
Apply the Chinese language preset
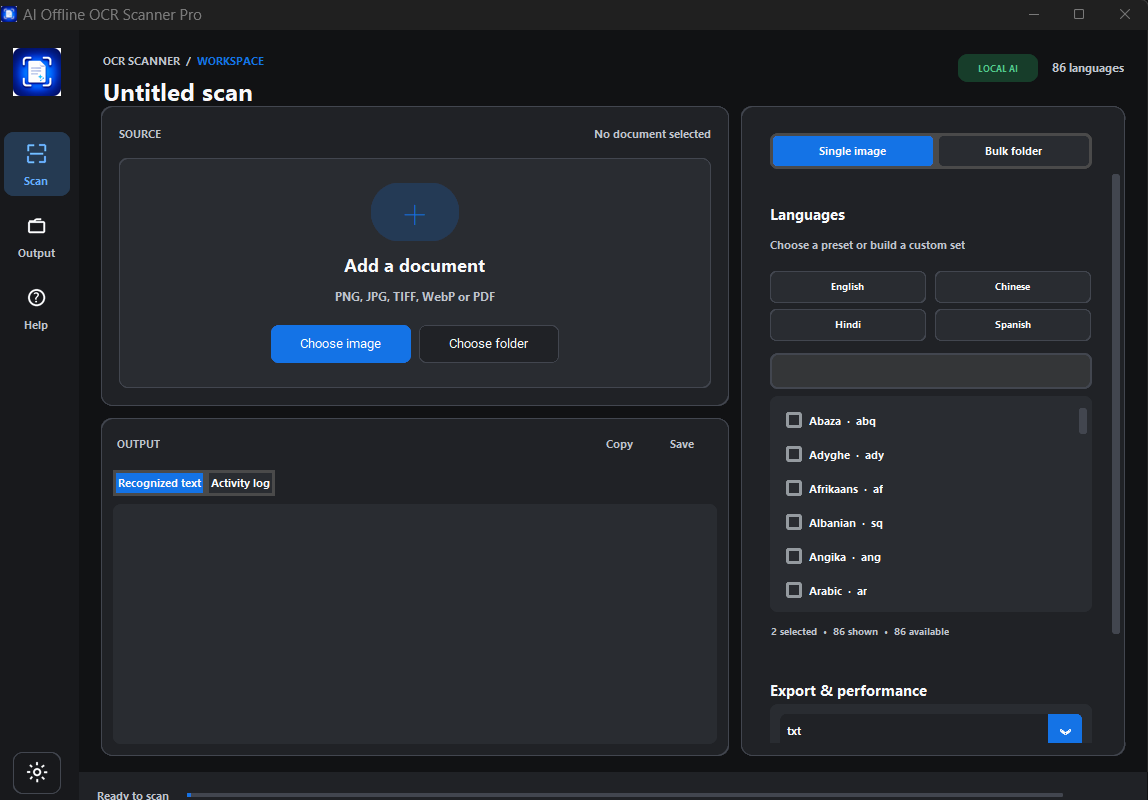pos(1013,287)
